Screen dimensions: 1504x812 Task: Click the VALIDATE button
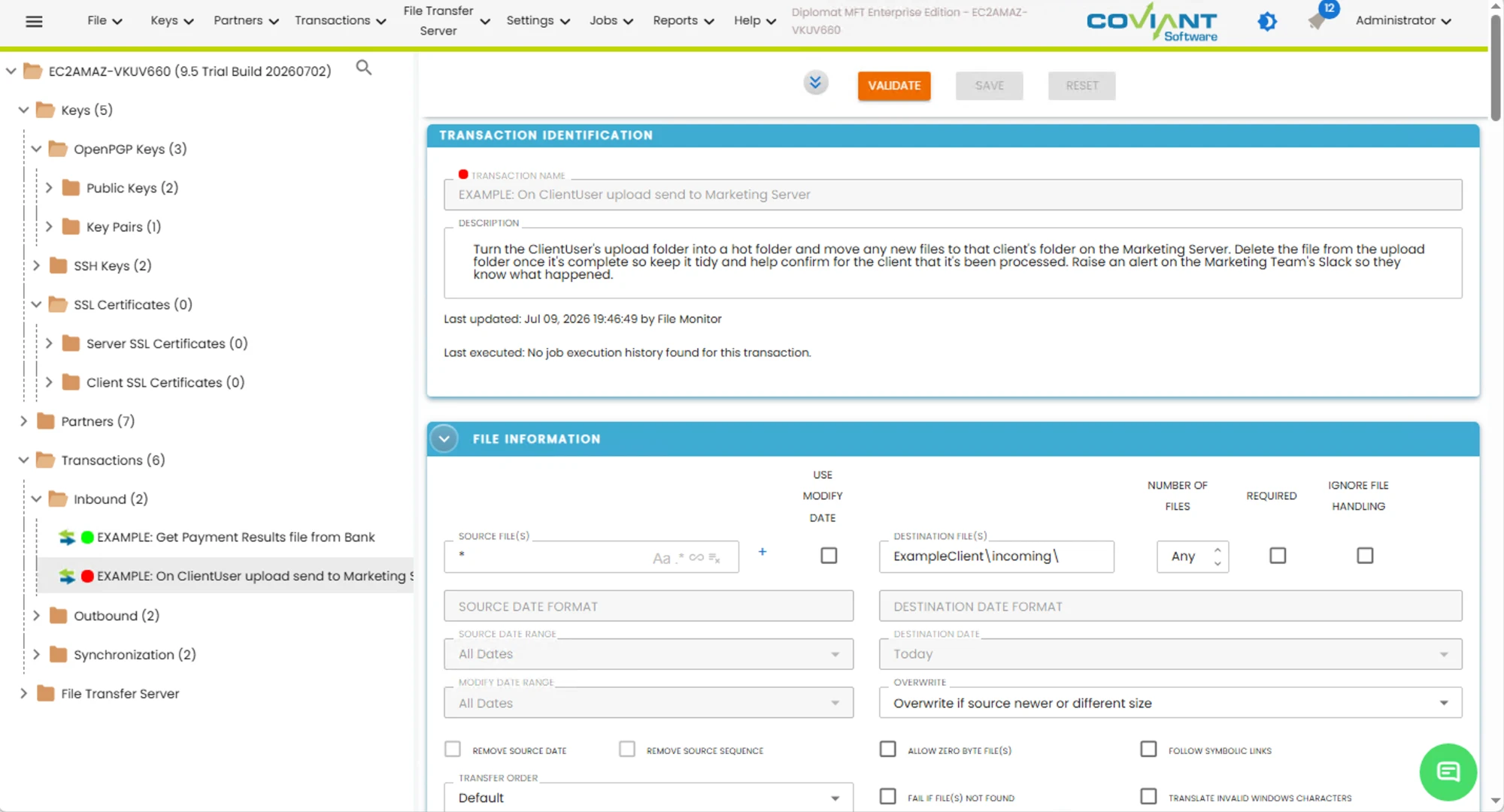894,86
